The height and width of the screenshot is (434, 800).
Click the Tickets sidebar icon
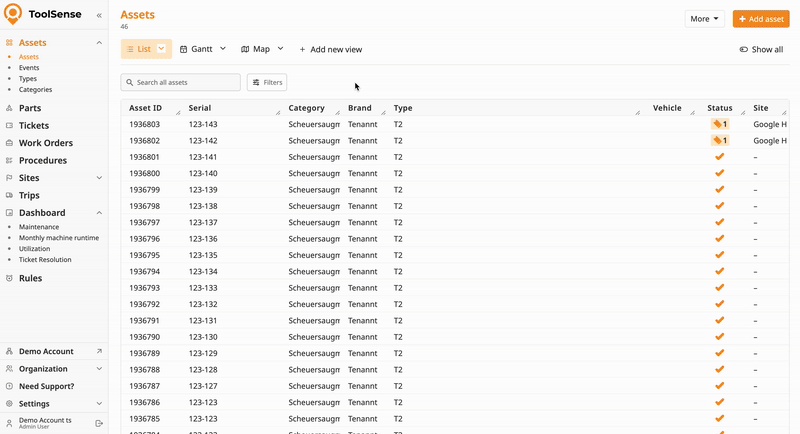[9, 125]
